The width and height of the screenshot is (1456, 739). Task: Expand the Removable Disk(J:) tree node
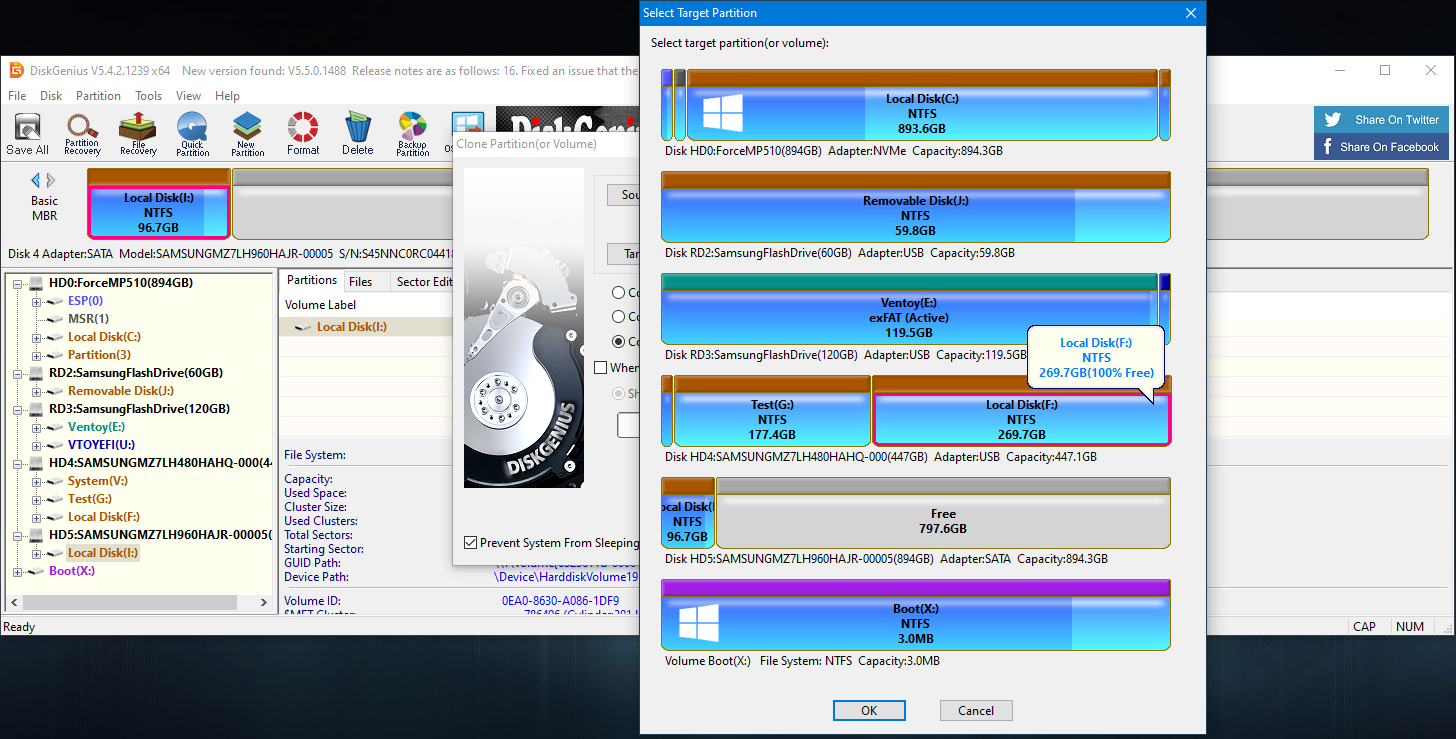pos(37,391)
